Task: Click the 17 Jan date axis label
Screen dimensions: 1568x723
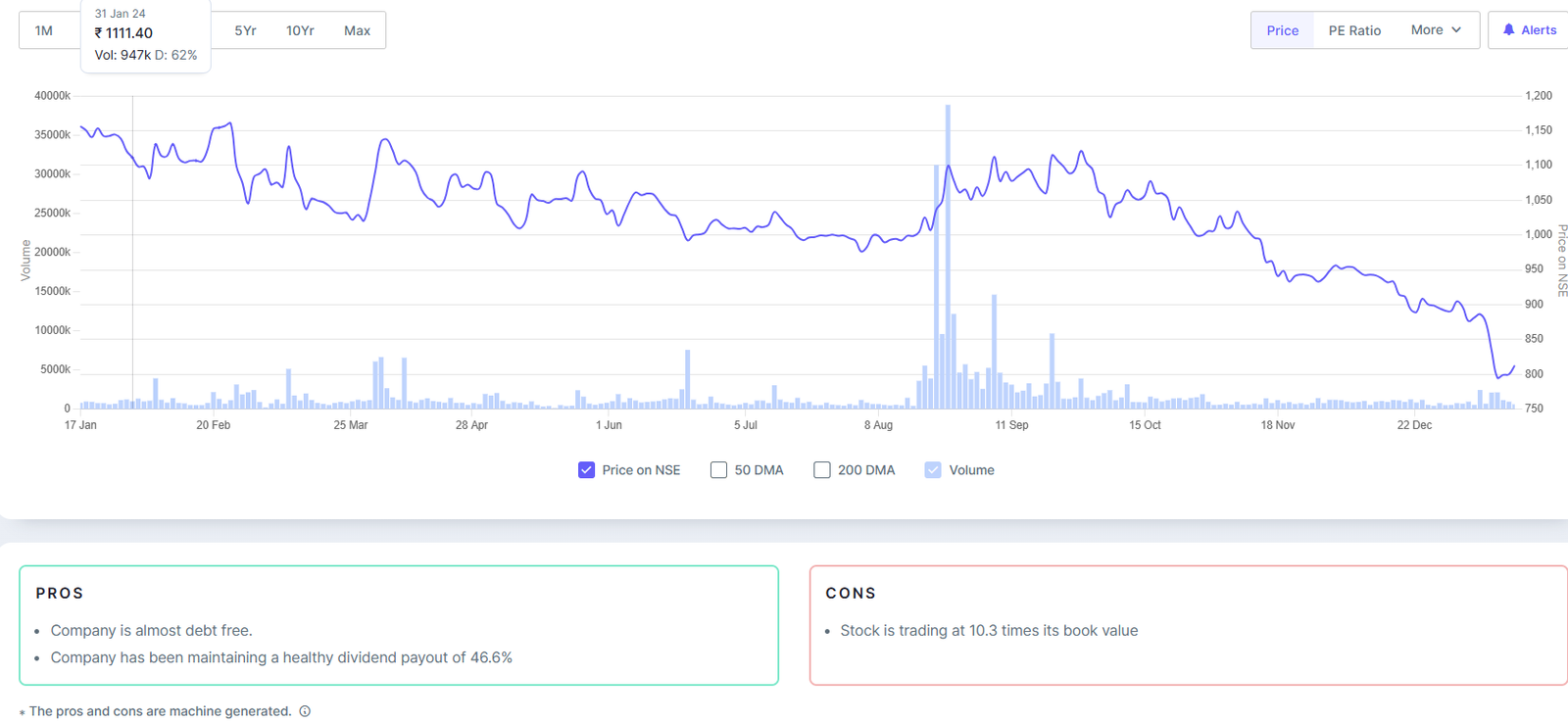Action: [x=80, y=425]
